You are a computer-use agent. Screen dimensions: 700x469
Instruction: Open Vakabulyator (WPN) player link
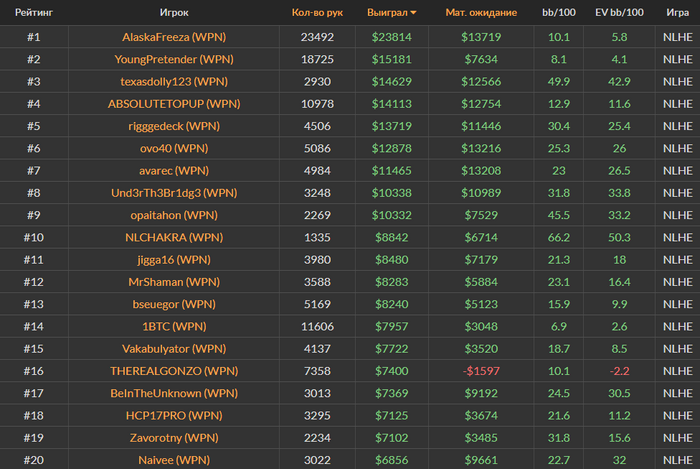click(x=174, y=349)
